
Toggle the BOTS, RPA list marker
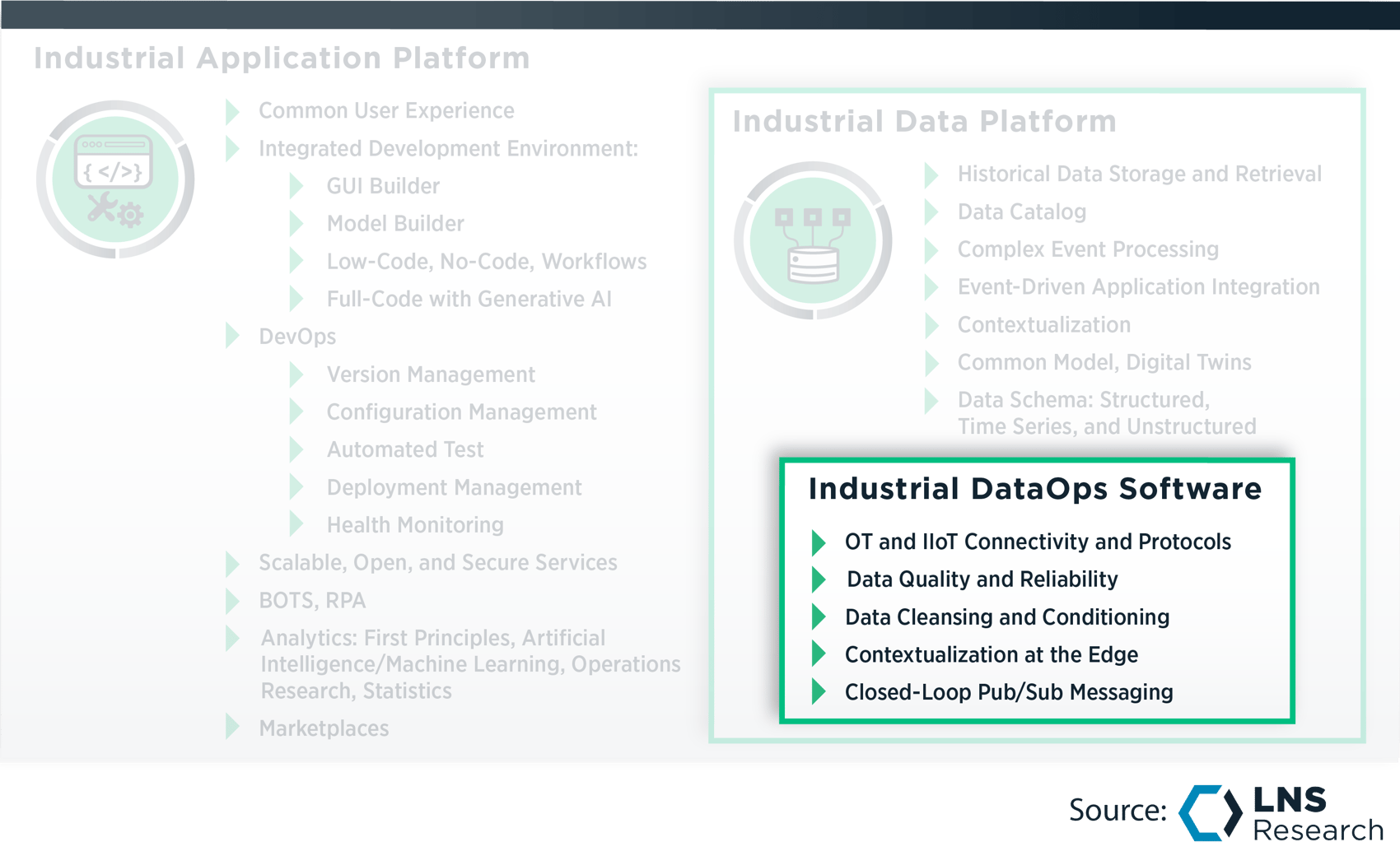(231, 601)
